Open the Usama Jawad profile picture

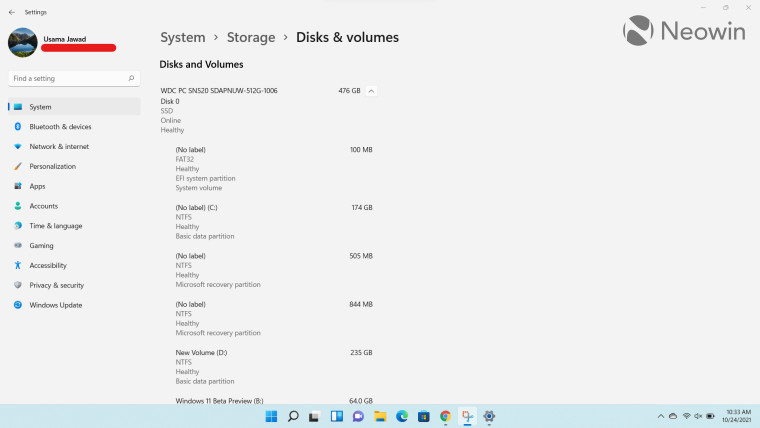coord(23,43)
